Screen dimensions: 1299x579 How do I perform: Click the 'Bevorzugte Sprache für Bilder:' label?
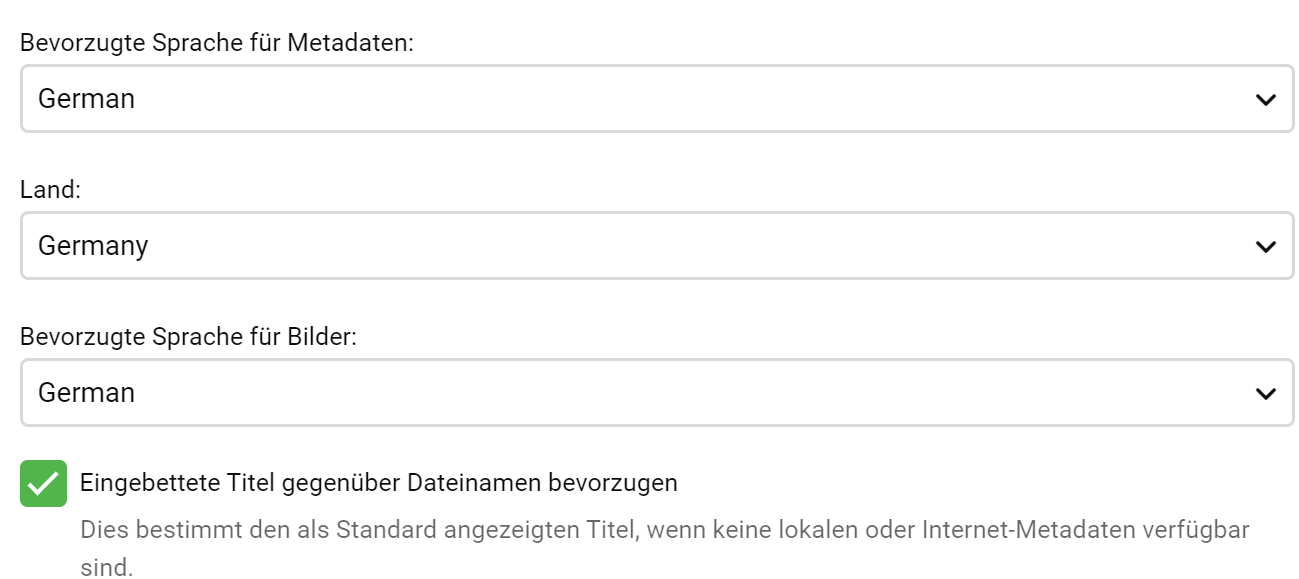tap(188, 337)
